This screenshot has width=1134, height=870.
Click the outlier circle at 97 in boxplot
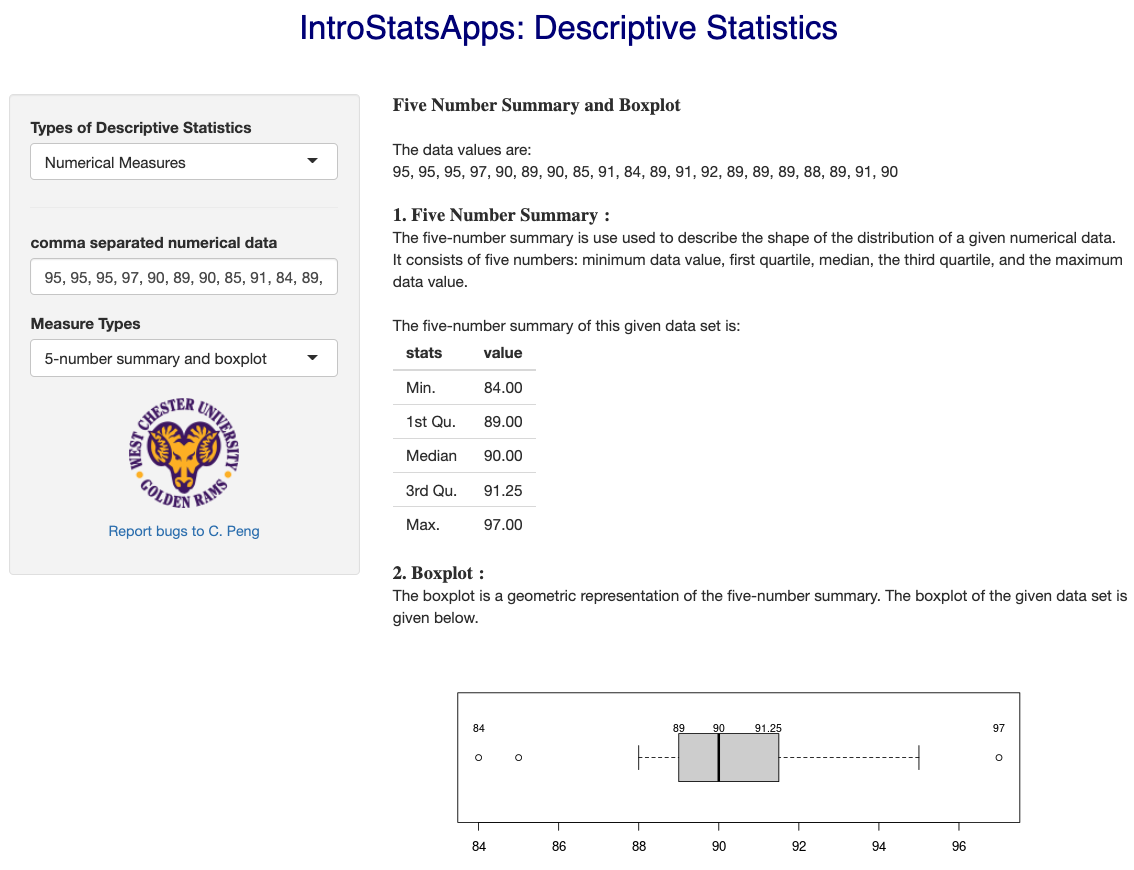pos(999,758)
